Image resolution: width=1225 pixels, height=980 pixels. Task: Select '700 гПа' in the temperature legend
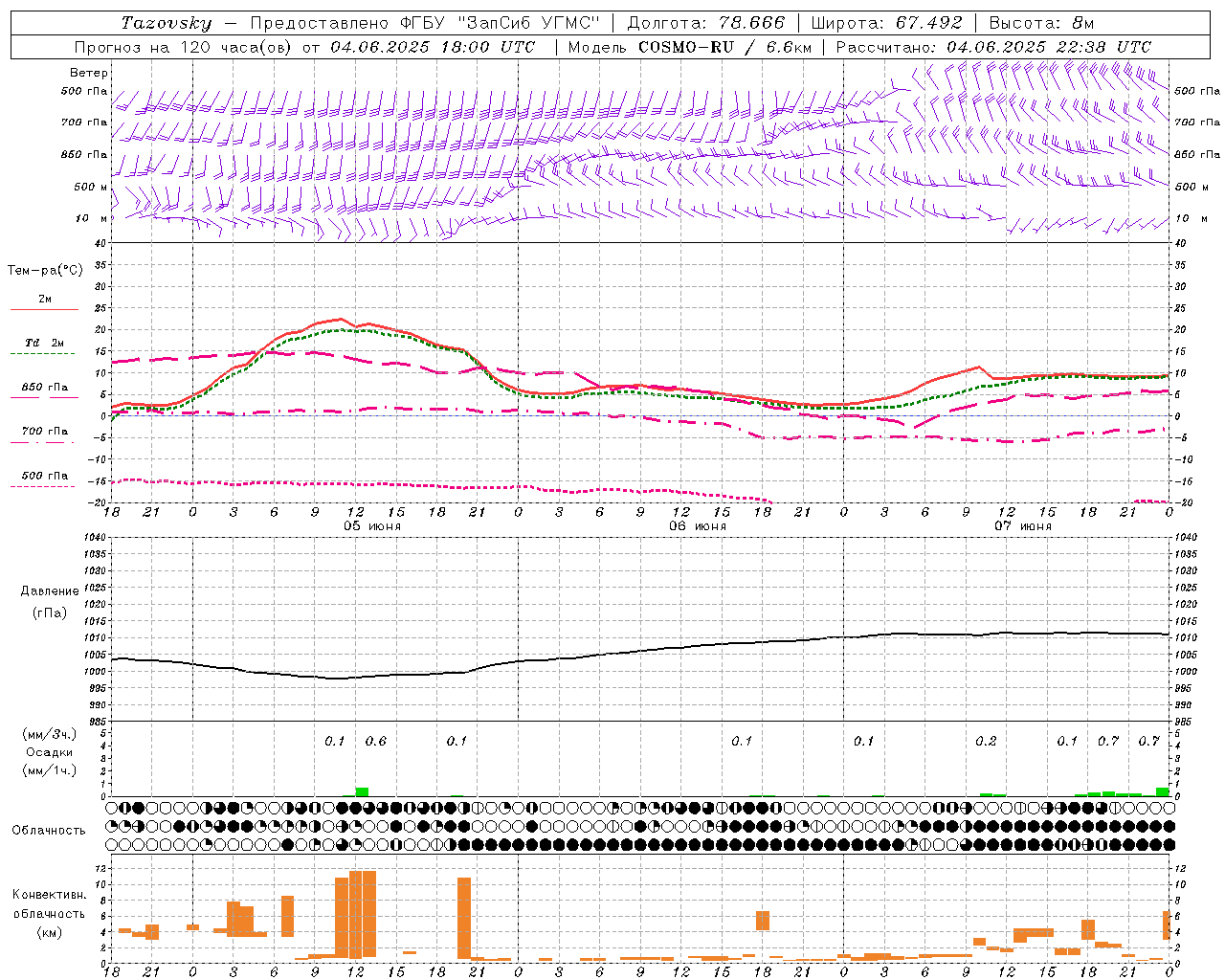[44, 431]
